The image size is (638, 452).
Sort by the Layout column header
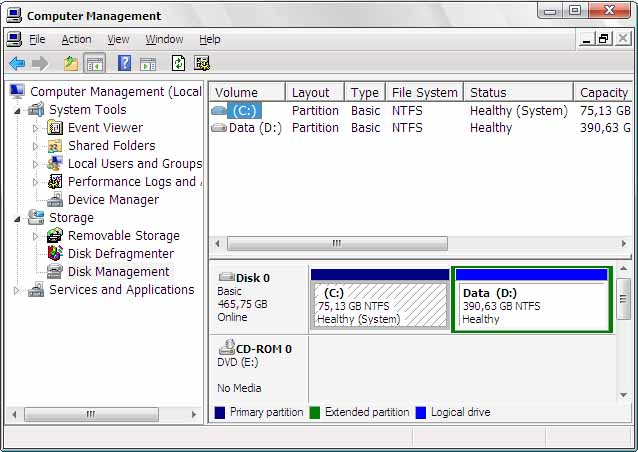pyautogui.click(x=315, y=92)
